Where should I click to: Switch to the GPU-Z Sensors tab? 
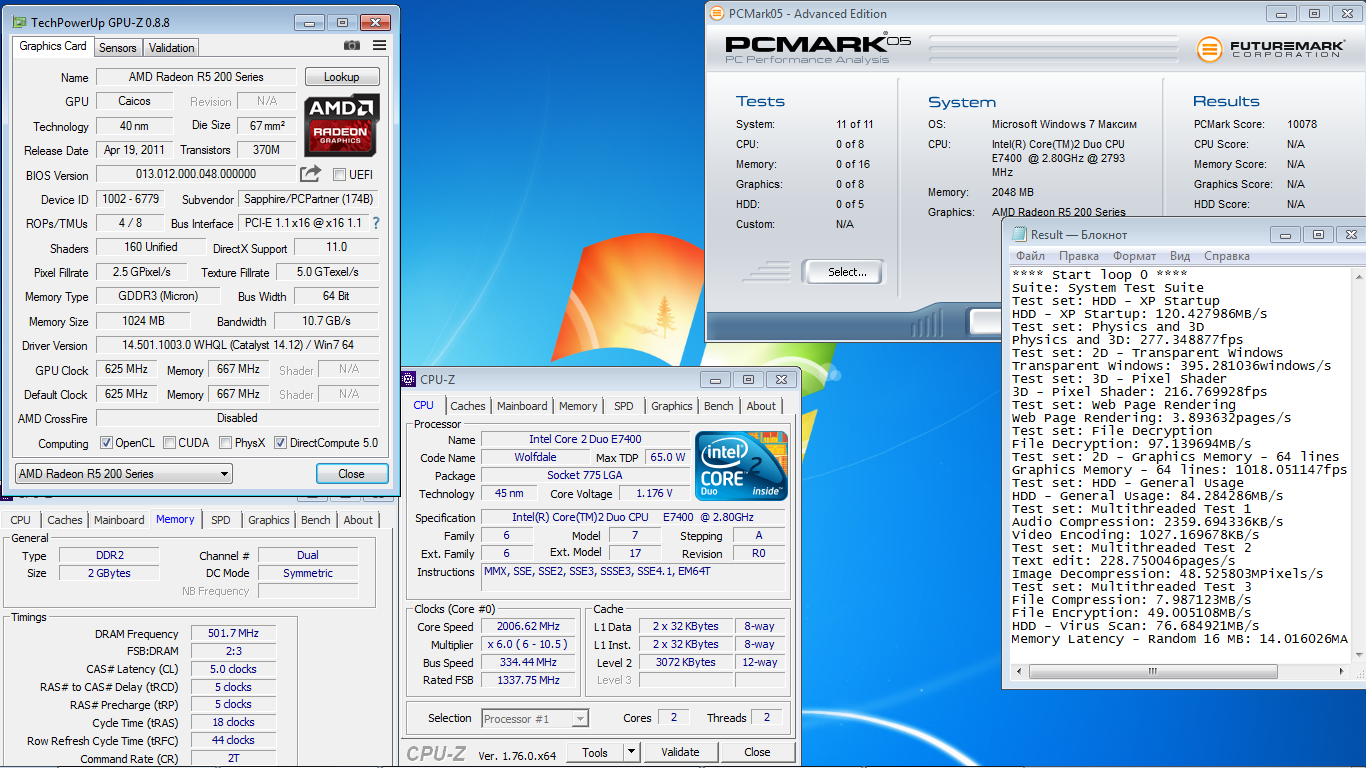(x=118, y=47)
